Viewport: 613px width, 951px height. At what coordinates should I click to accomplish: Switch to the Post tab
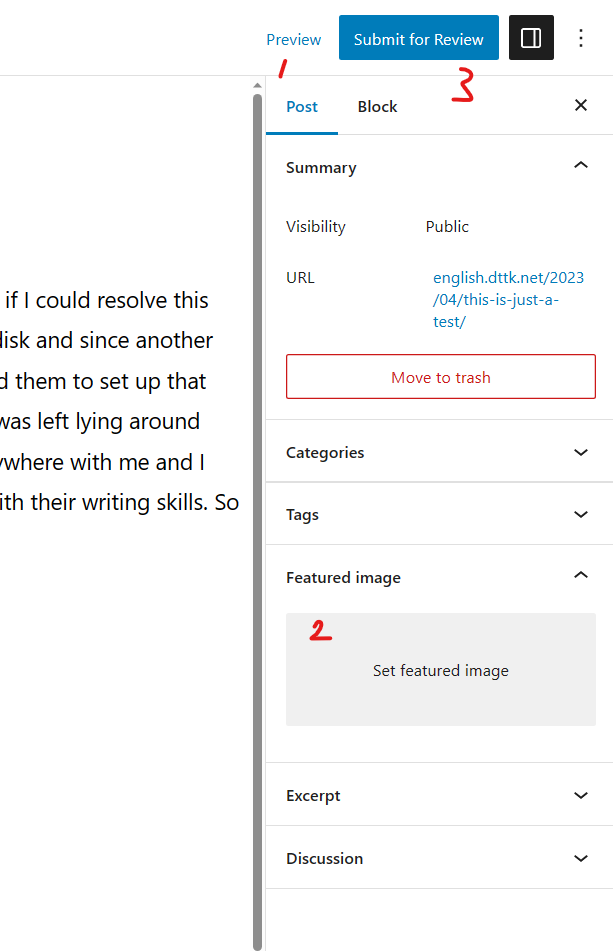tap(302, 107)
